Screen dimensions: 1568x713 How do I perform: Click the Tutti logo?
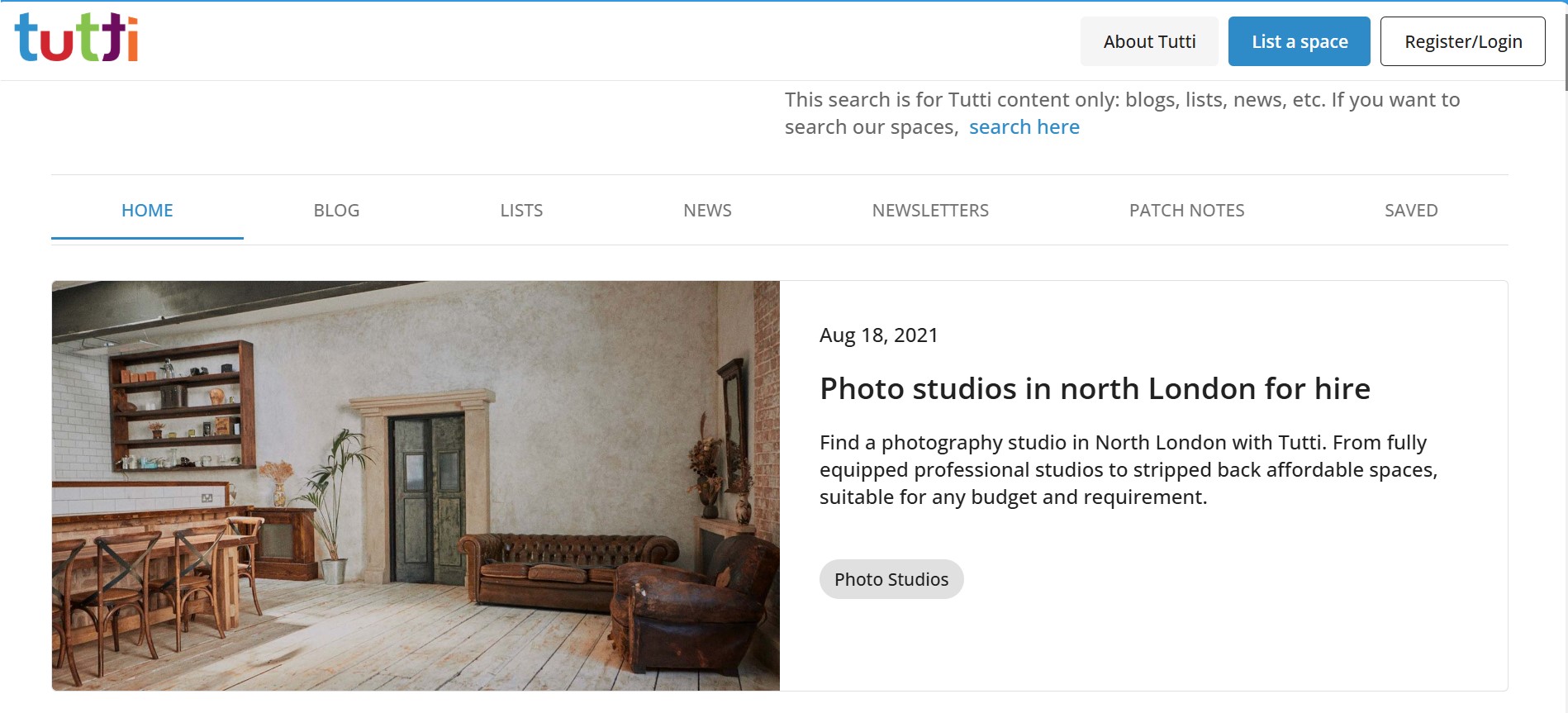[x=76, y=38]
